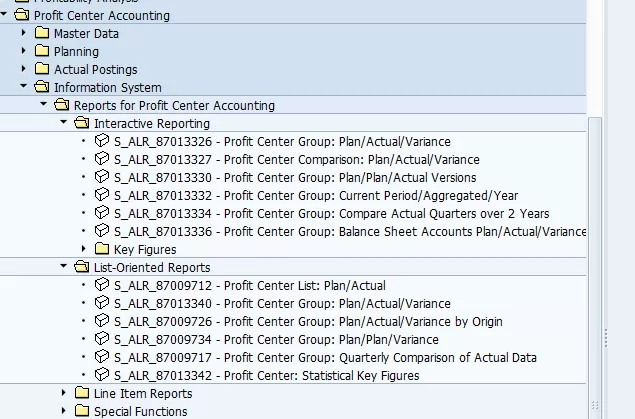Image resolution: width=635 pixels, height=419 pixels.
Task: Click the S_ALR_87013342 transaction cube icon
Action: click(x=101, y=375)
